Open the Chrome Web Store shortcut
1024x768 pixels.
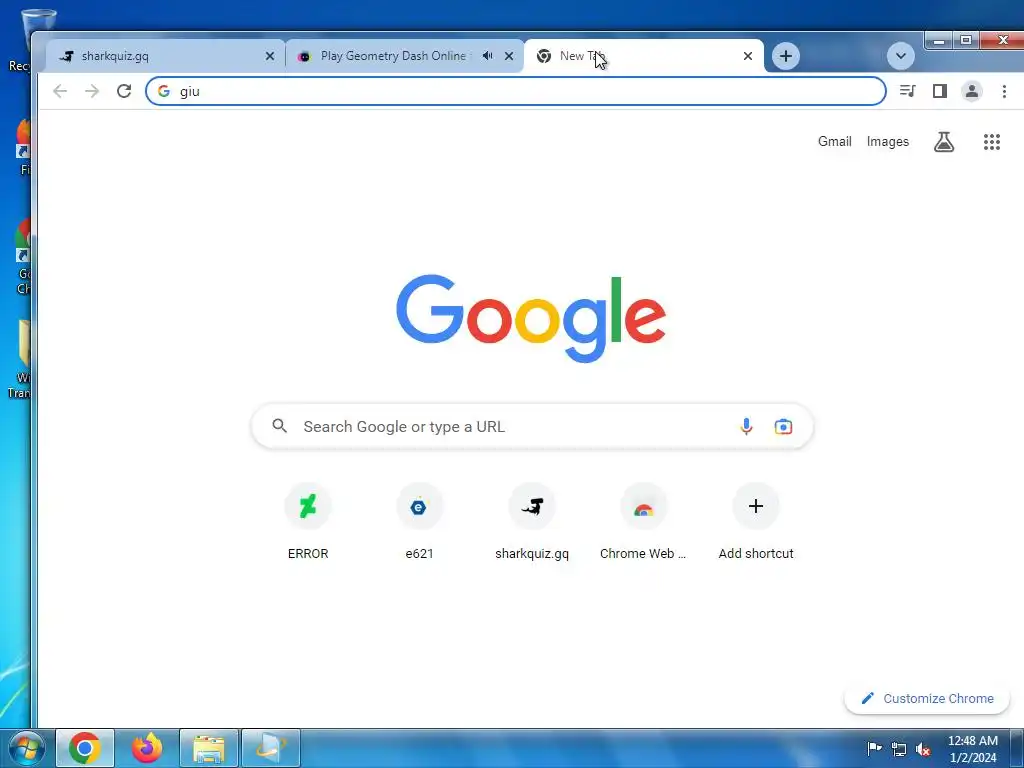643,522
